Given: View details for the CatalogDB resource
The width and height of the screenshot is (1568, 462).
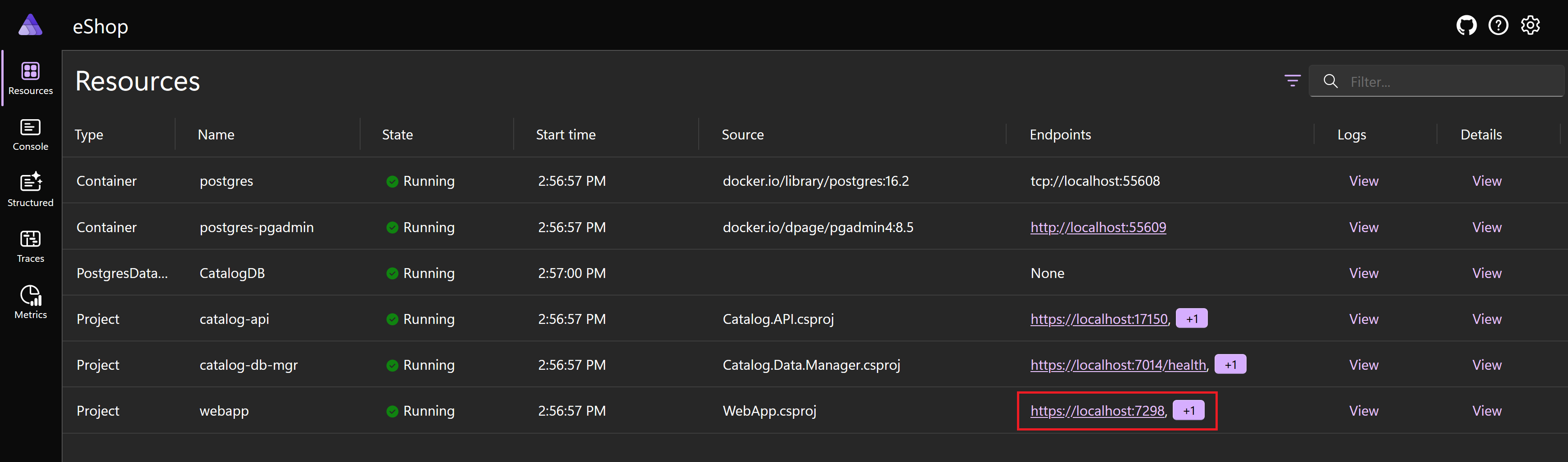Looking at the screenshot, I should [1487, 273].
